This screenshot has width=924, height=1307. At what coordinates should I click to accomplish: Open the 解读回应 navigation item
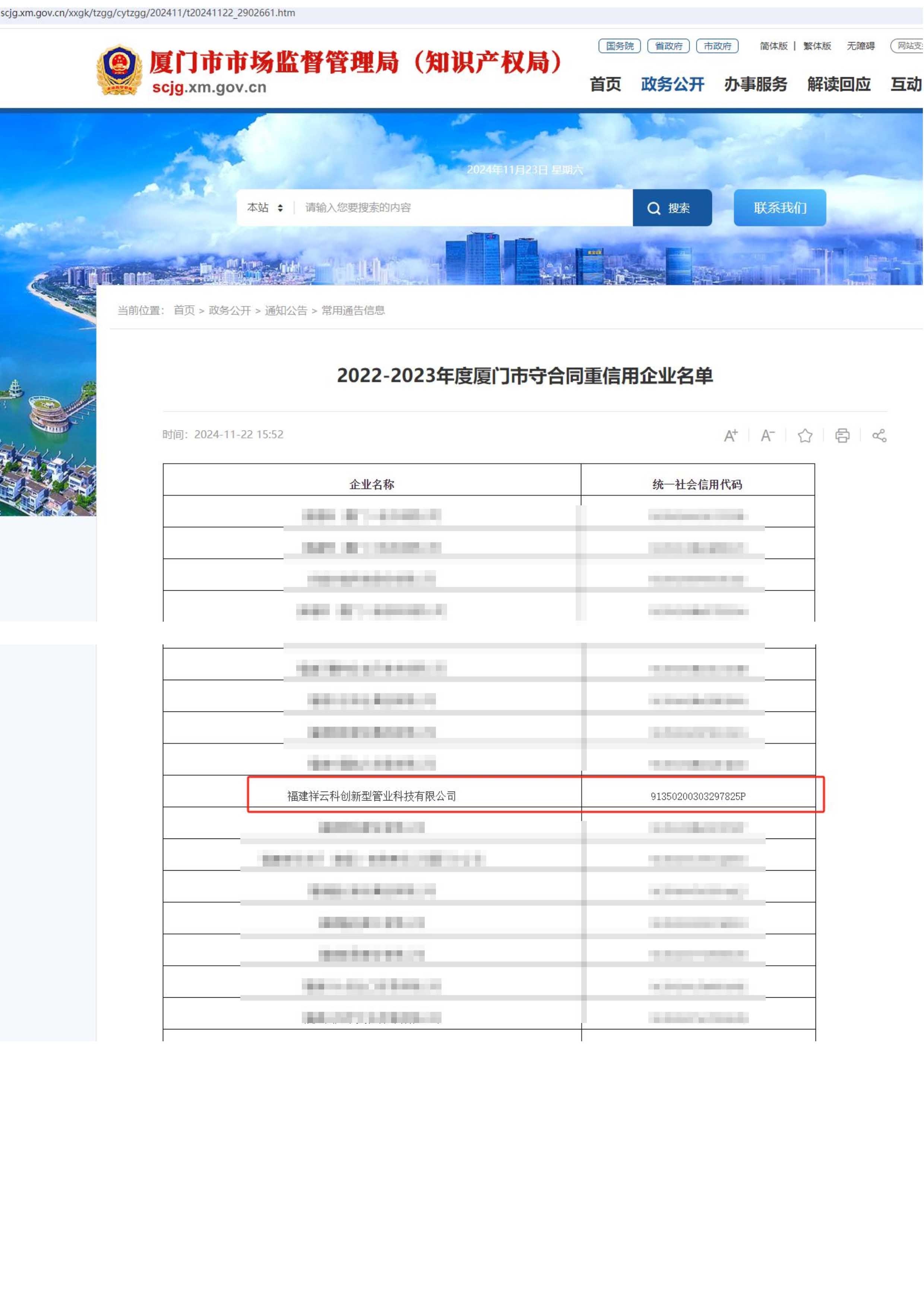839,84
